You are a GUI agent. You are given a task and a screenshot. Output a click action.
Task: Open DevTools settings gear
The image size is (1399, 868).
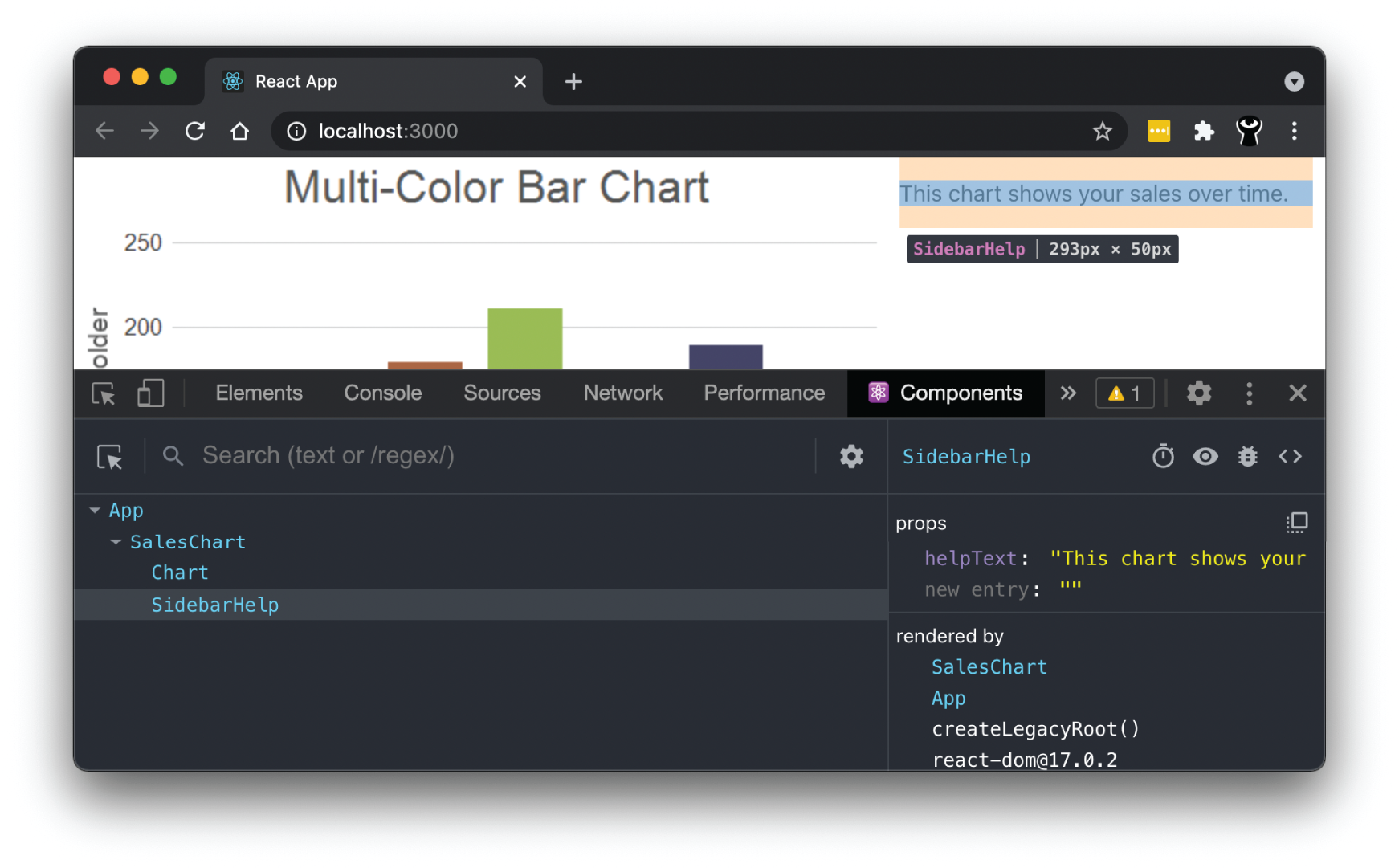pos(1199,393)
